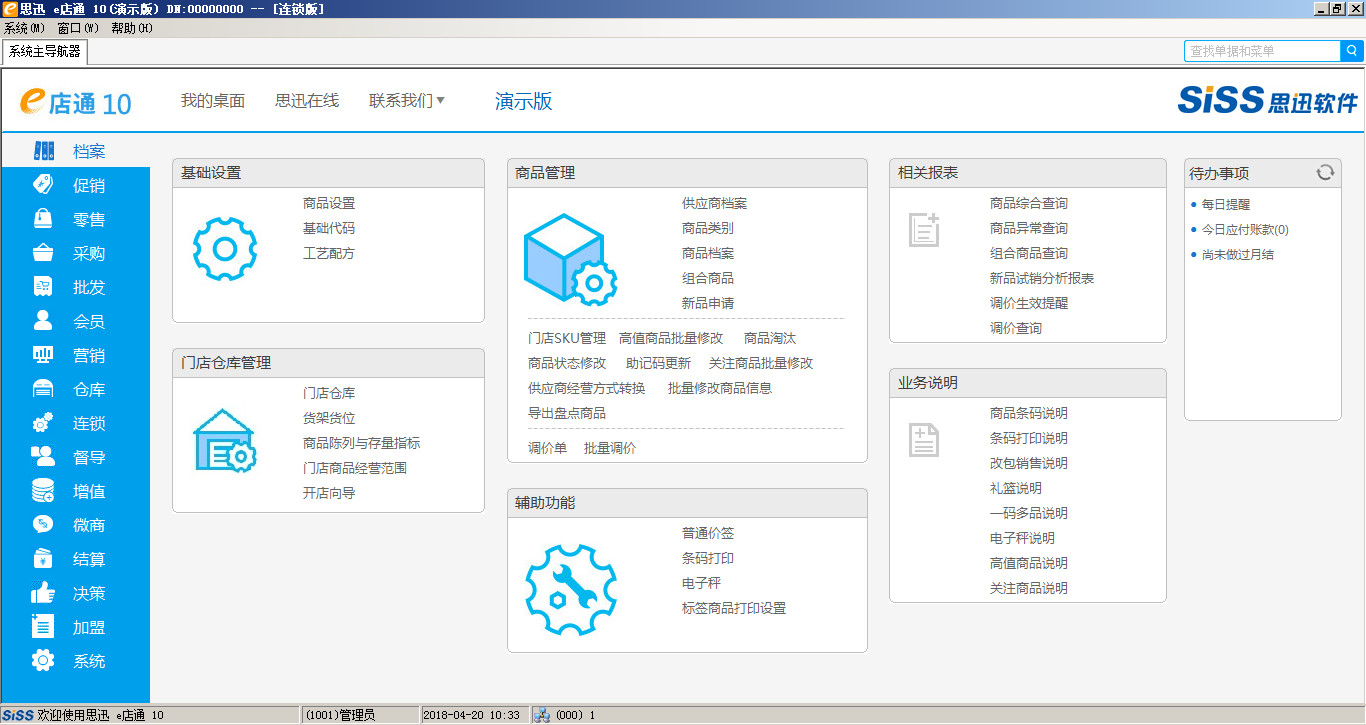The width and height of the screenshot is (1366, 725).
Task: Open the 系统(M) menu
Action: pos(24,28)
